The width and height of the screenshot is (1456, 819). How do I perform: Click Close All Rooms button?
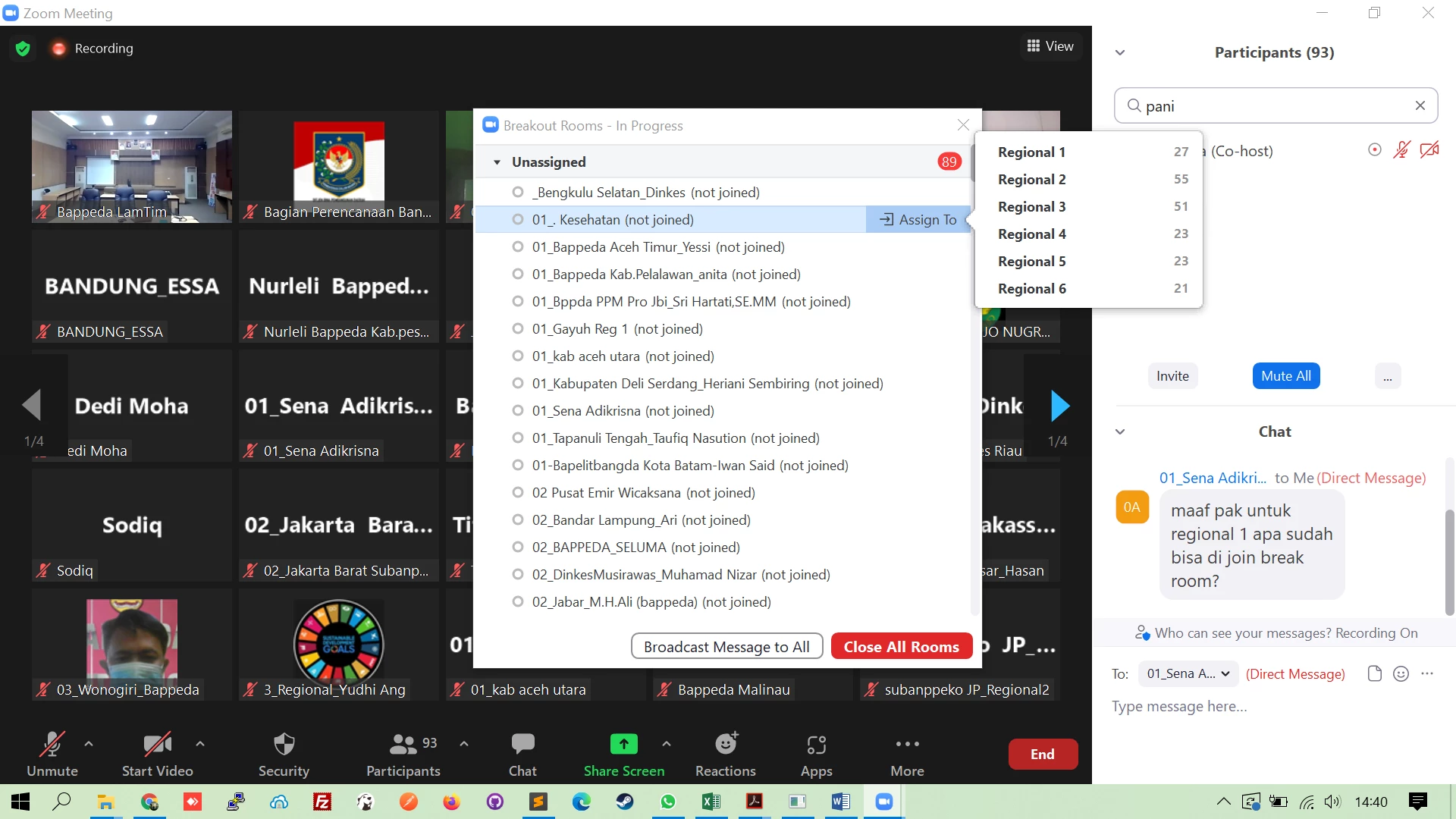coord(901,646)
